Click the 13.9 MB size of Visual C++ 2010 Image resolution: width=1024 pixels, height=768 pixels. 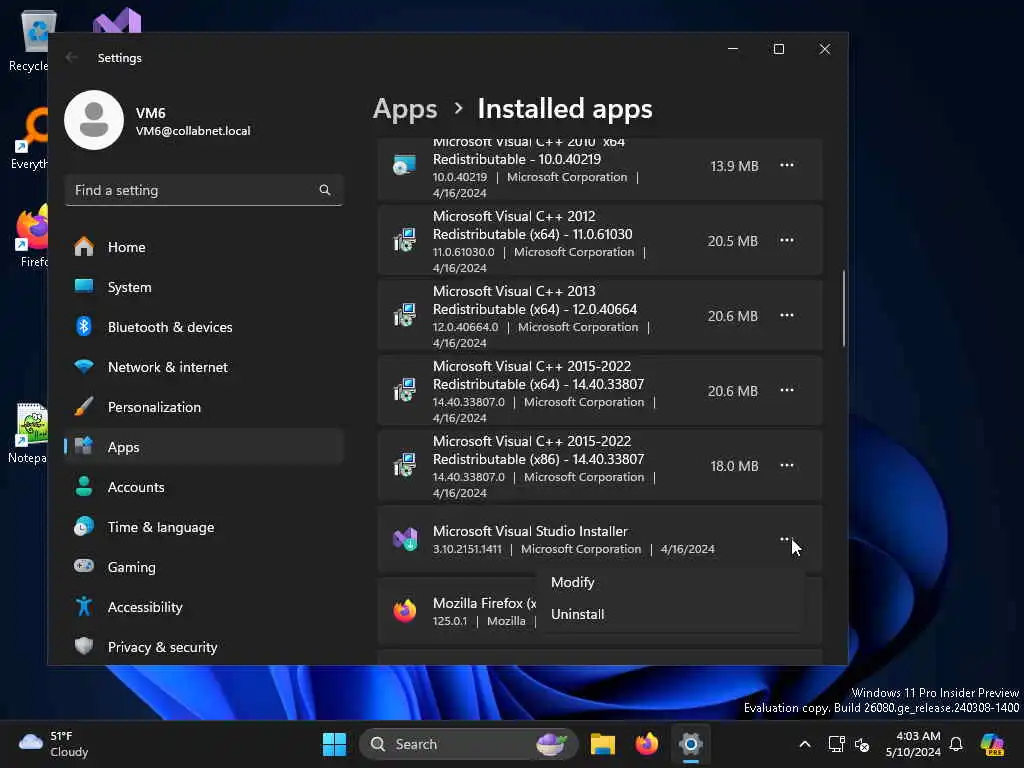coord(735,166)
